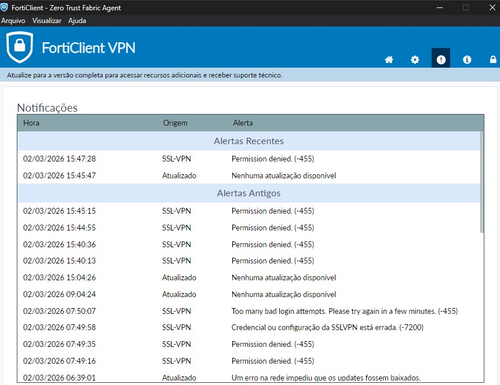Select the 02/03/2026 15:45:47 timestamp

point(59,176)
